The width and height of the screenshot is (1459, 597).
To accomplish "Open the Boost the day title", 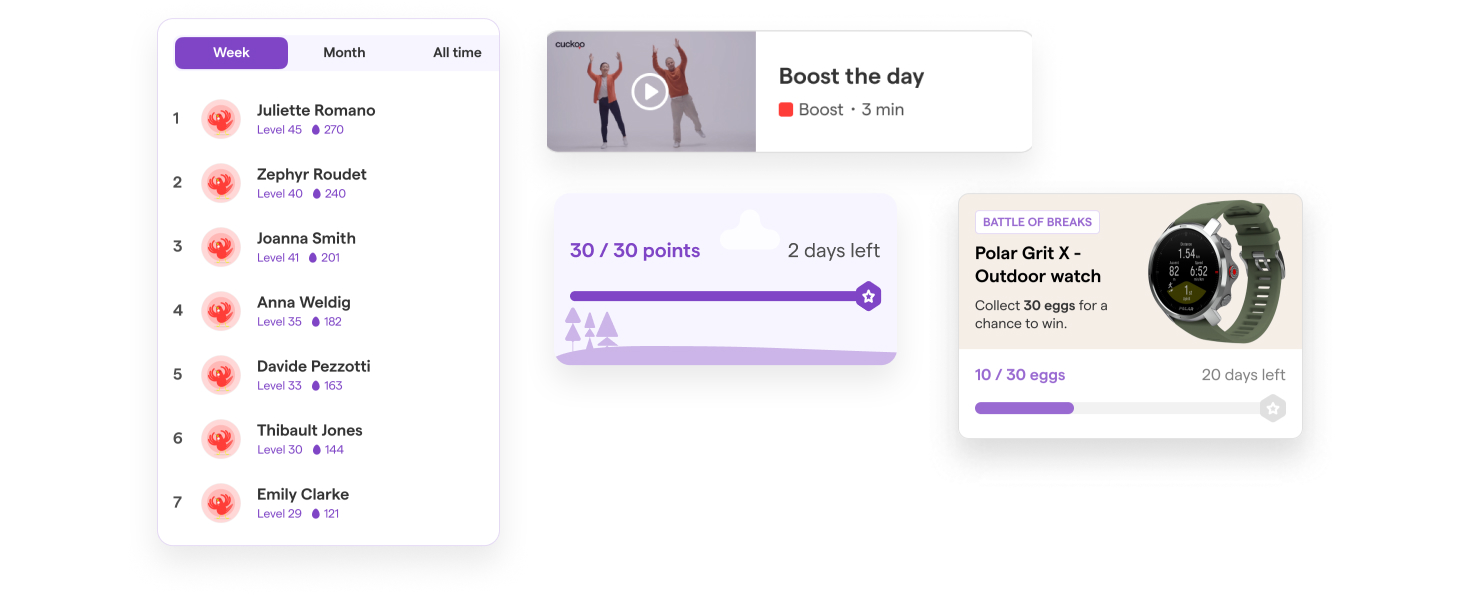I will click(x=851, y=76).
